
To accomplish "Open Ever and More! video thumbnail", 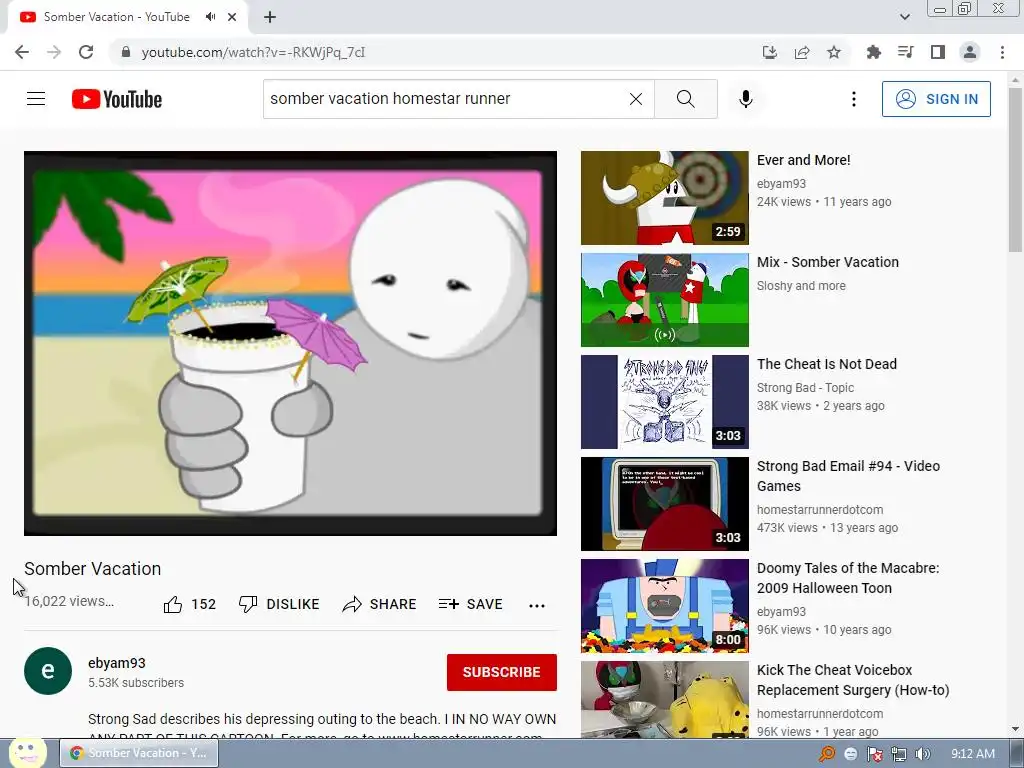I will 665,198.
